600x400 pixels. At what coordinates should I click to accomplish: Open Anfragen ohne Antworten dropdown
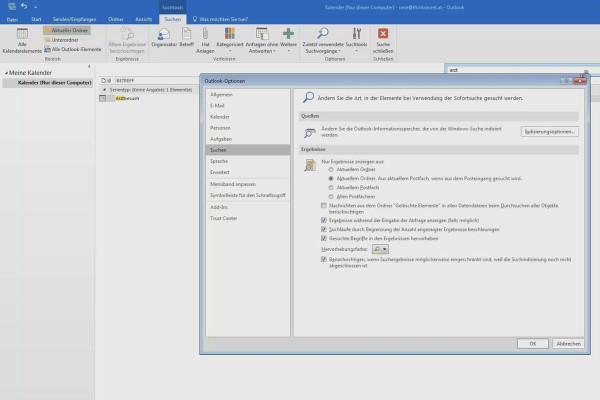[x=262, y=40]
